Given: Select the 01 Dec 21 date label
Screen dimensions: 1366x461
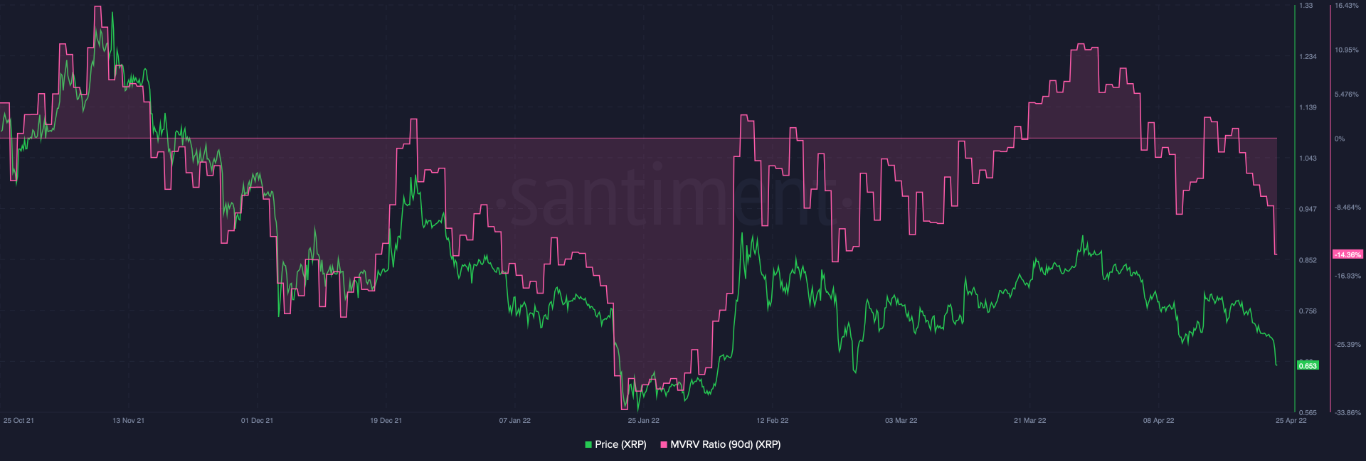Looking at the screenshot, I should (x=258, y=422).
